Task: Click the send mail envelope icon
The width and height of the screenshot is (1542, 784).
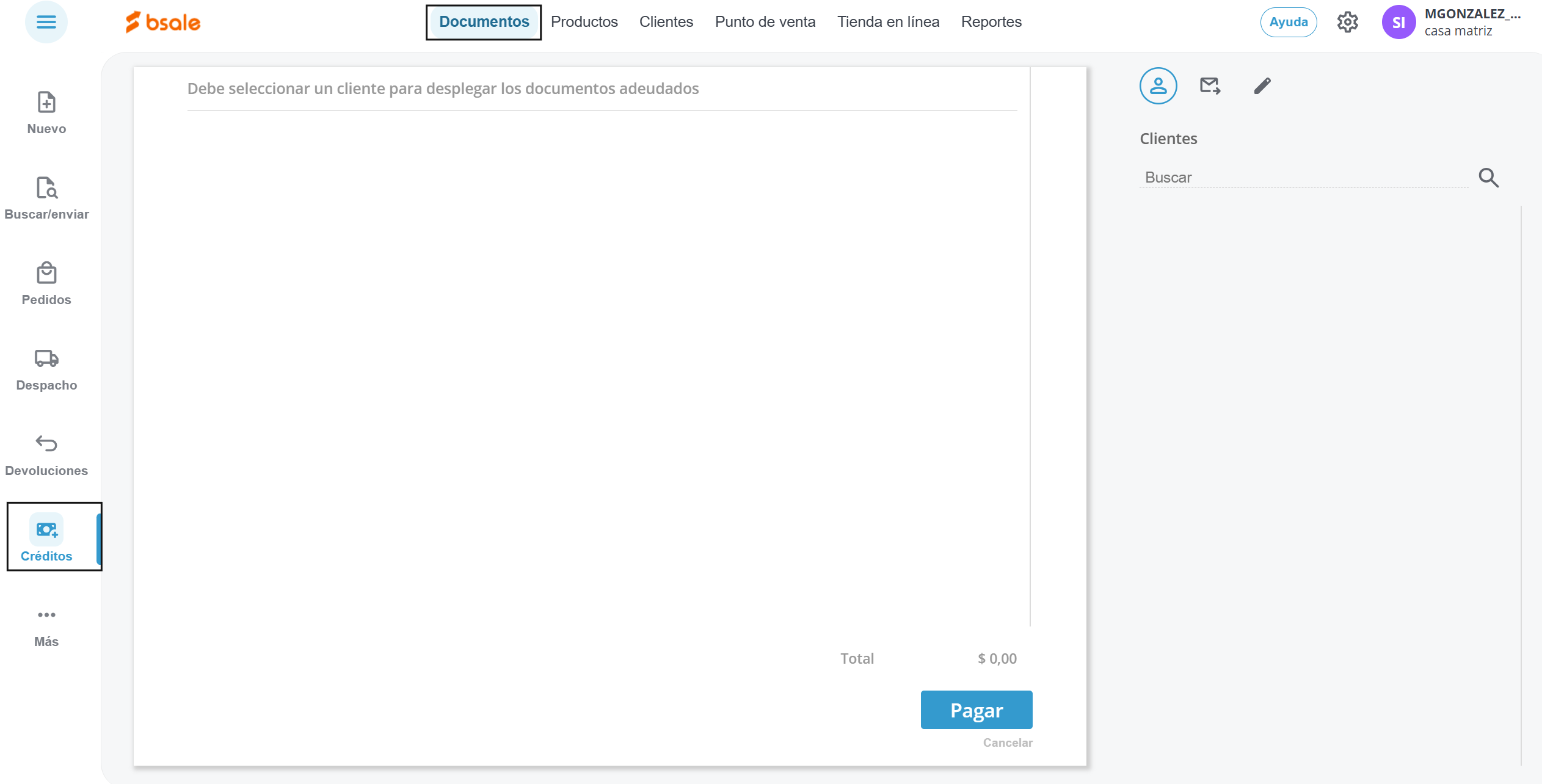Action: coord(1210,86)
